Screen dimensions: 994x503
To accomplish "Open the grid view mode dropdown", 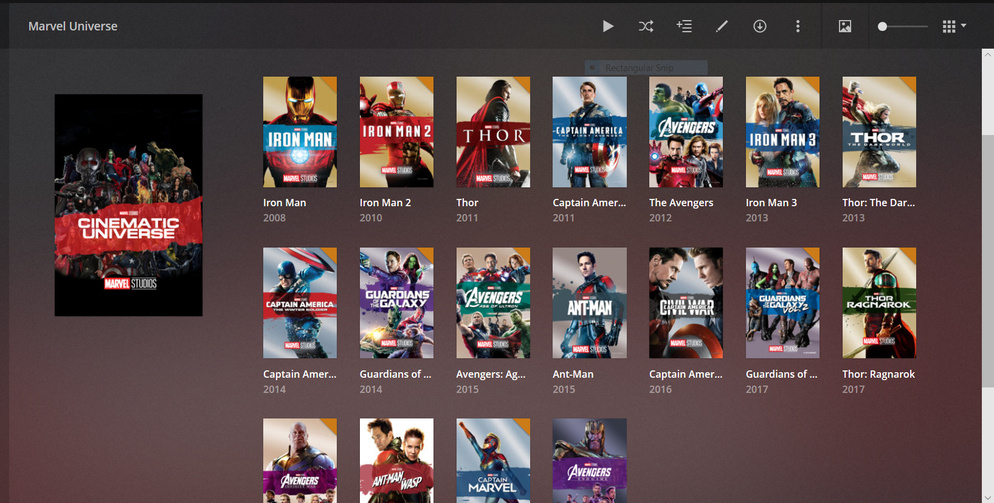I will coord(954,26).
